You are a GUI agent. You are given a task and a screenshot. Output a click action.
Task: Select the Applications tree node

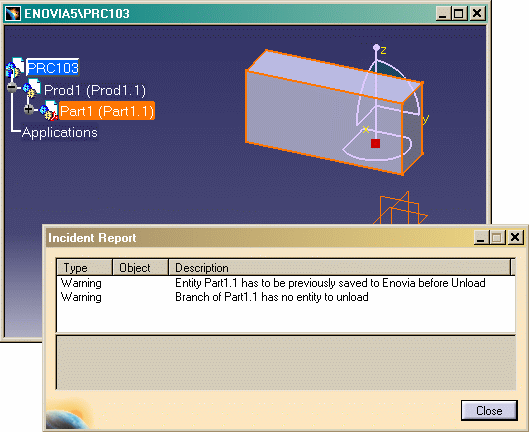(60, 132)
